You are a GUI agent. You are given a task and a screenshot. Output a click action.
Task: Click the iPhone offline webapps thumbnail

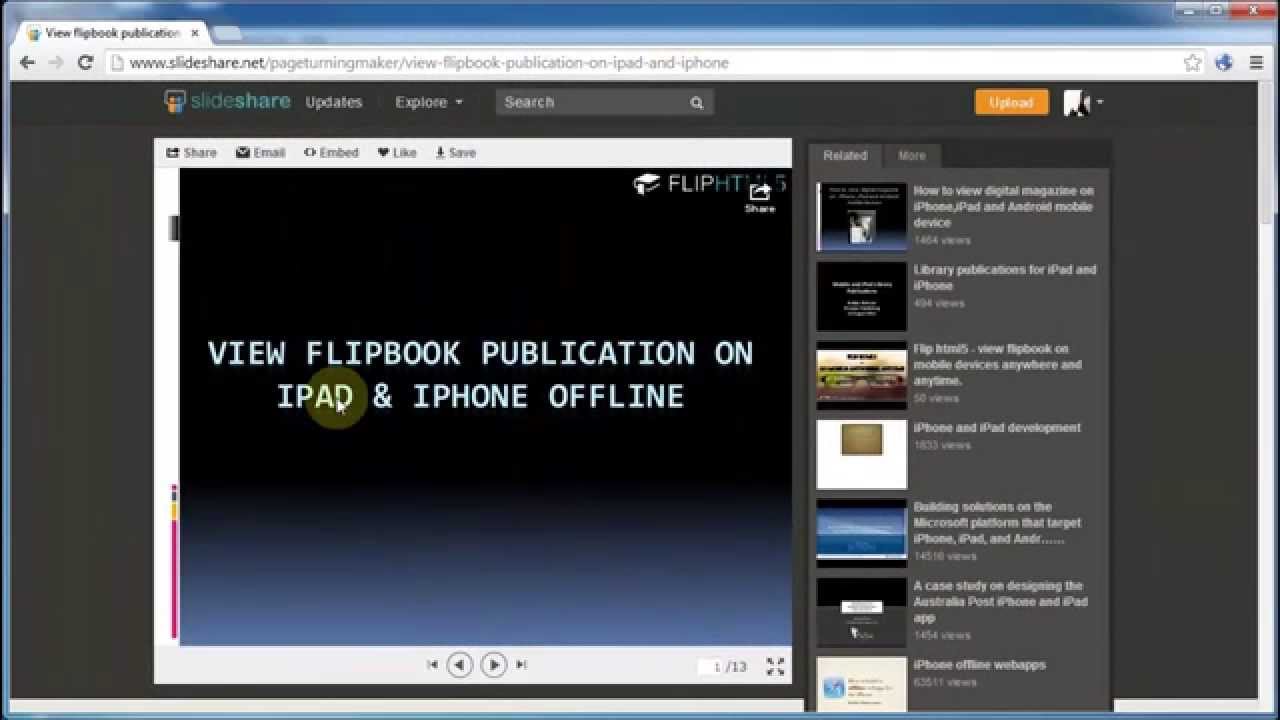click(861, 684)
